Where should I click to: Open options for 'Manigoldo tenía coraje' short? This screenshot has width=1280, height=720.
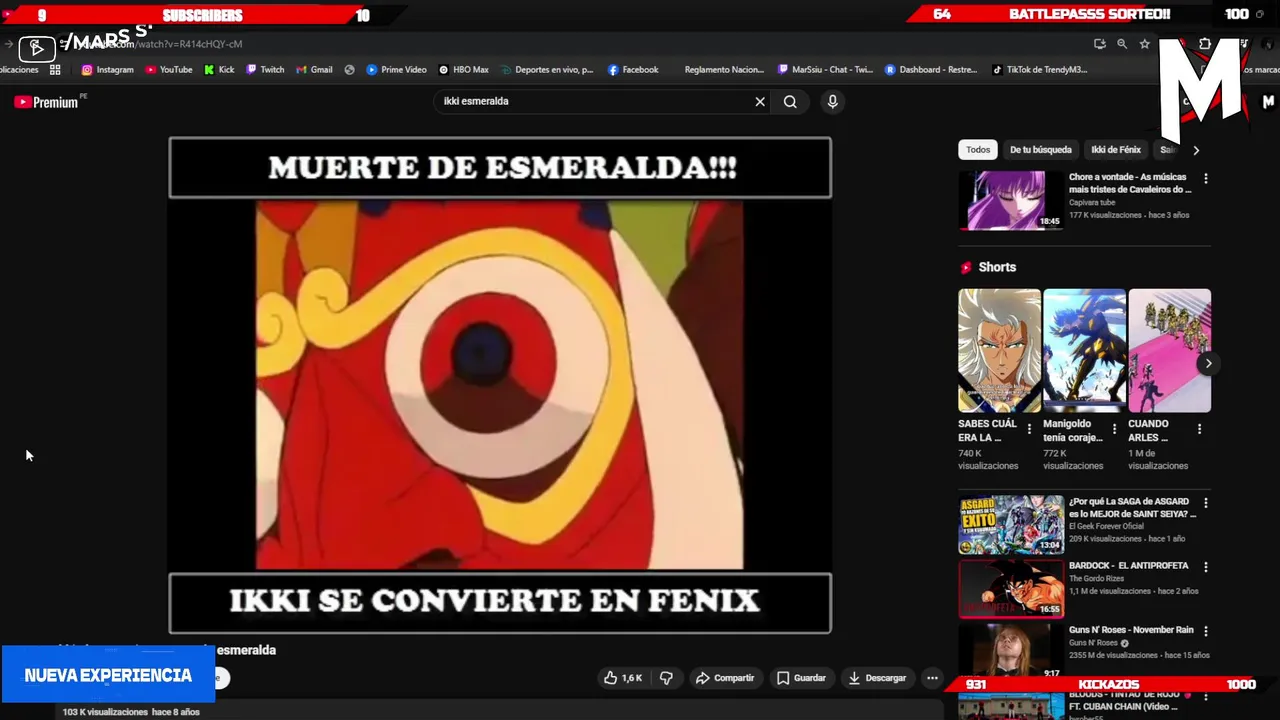coord(1114,429)
